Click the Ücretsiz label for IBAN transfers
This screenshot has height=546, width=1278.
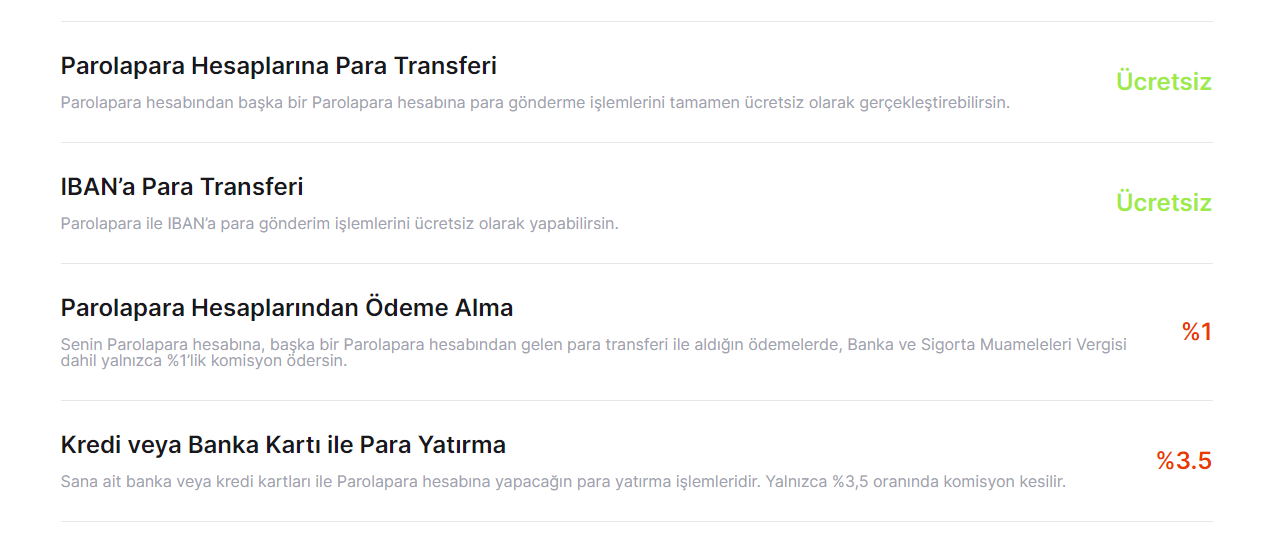pos(1164,203)
